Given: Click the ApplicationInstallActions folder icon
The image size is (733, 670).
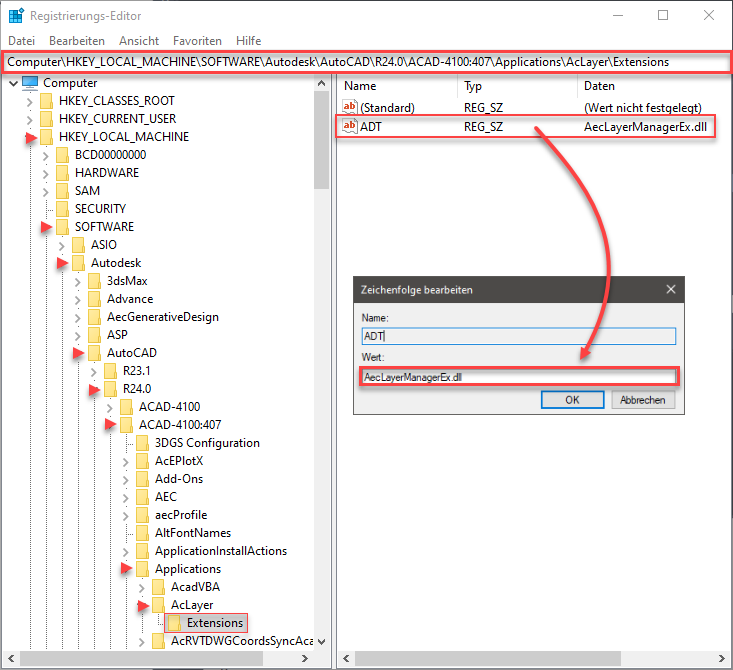Looking at the screenshot, I should [142, 551].
